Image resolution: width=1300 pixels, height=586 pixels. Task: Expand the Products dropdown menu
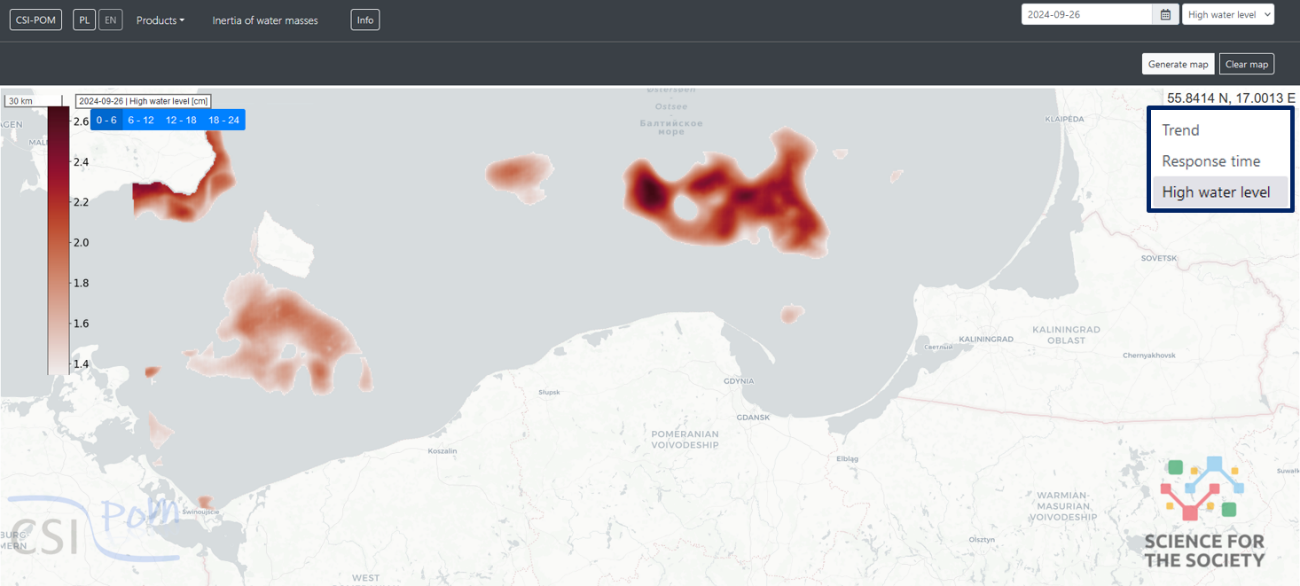click(160, 20)
